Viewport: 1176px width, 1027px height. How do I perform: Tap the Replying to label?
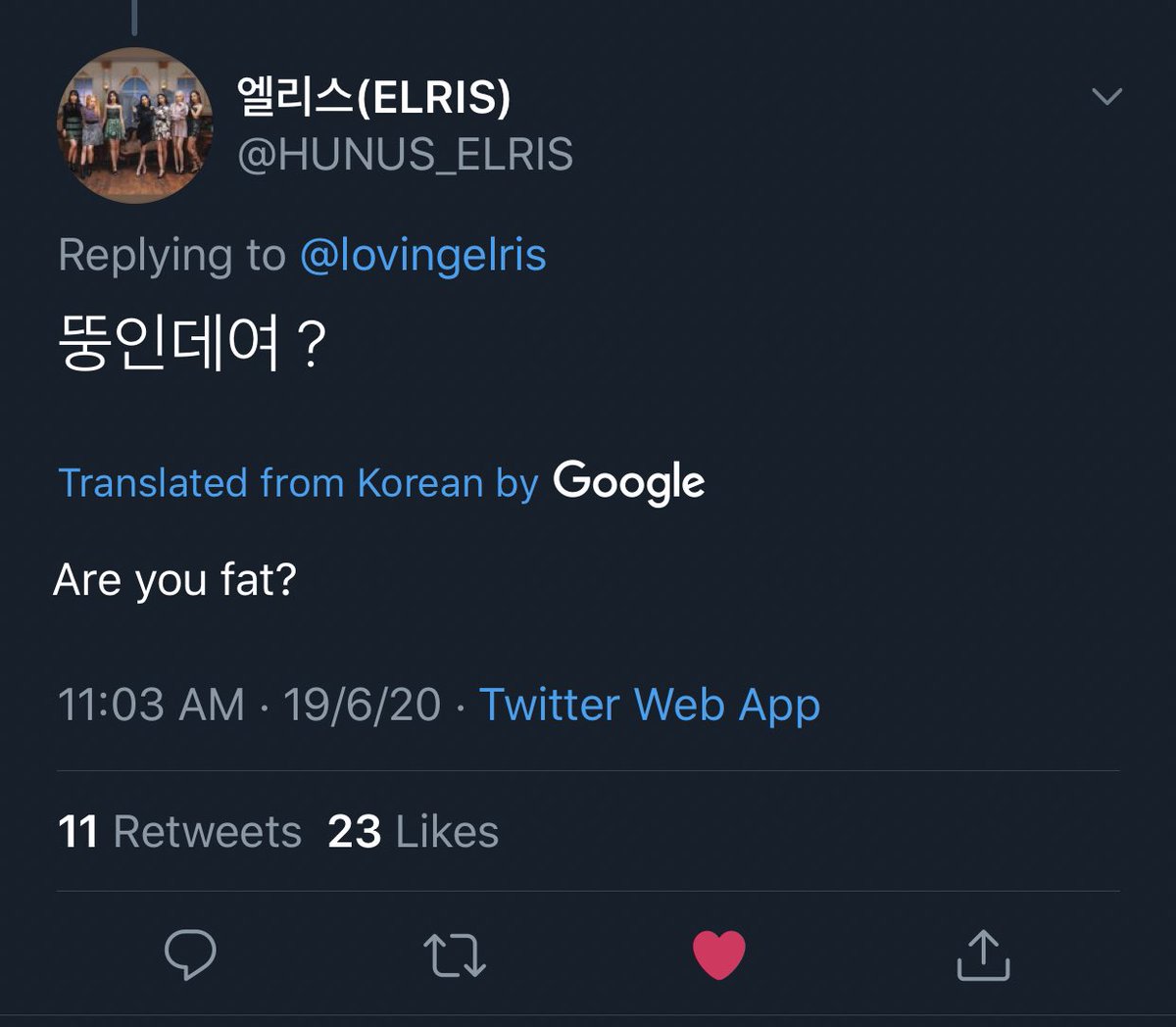171,256
